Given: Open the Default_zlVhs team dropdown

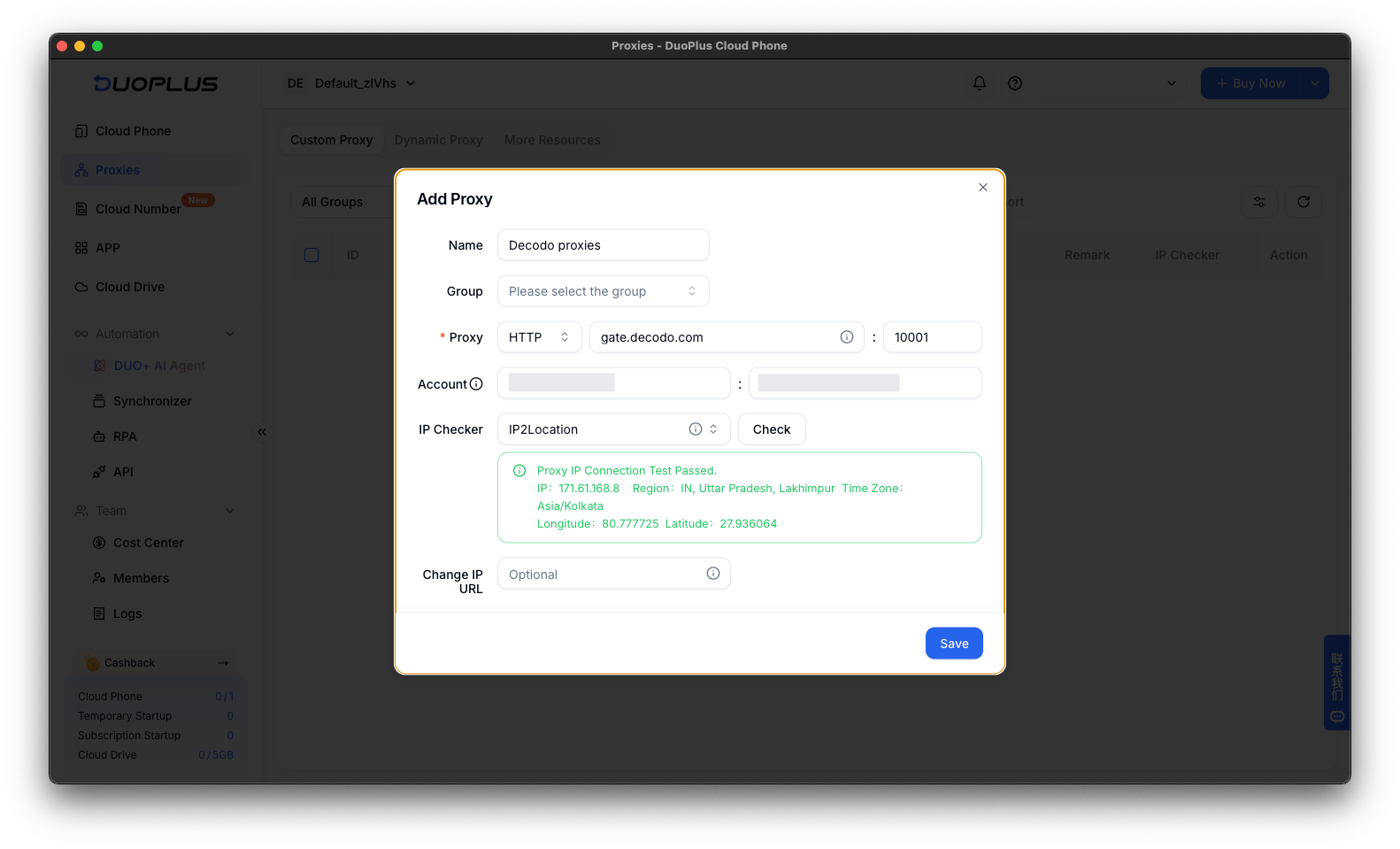Looking at the screenshot, I should (351, 83).
